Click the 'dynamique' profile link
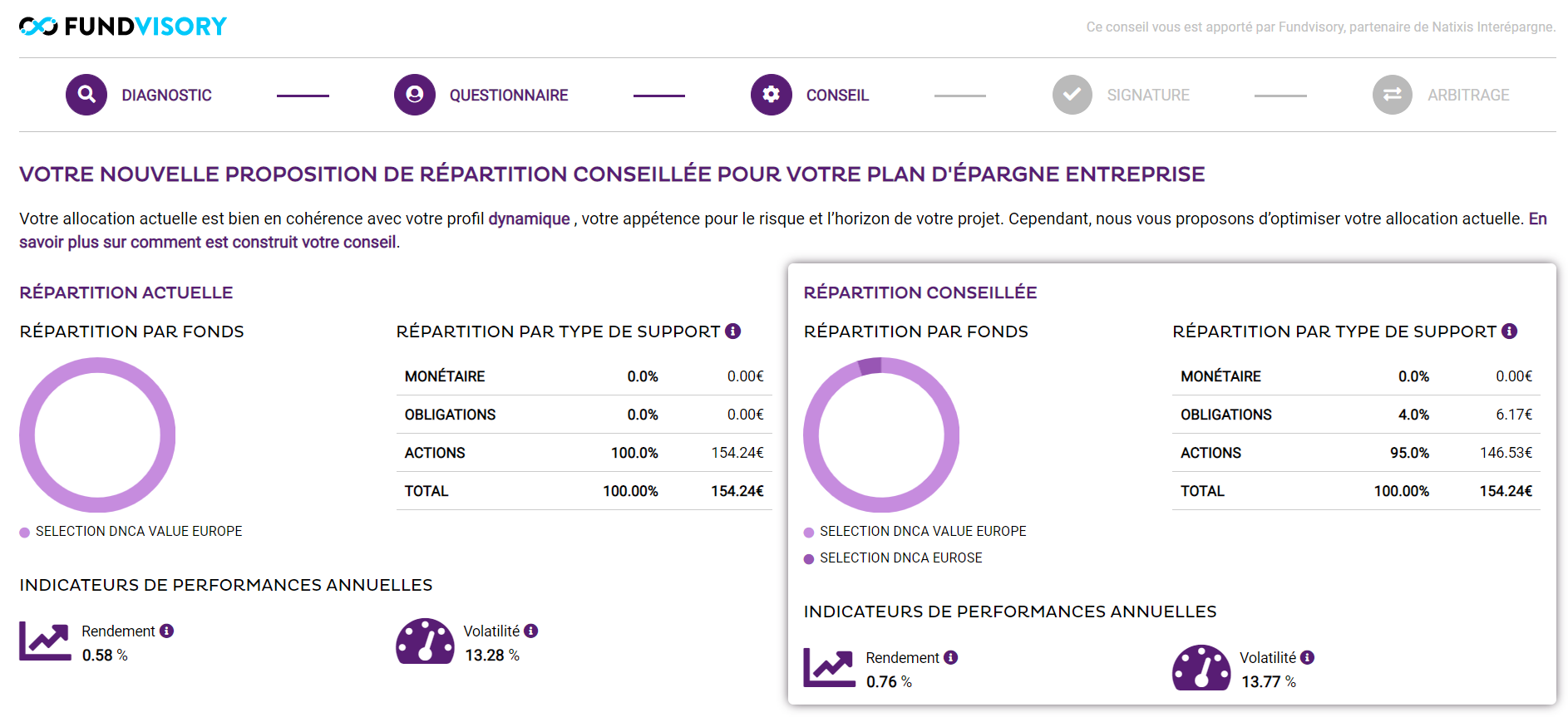1568x722 pixels. 529,219
